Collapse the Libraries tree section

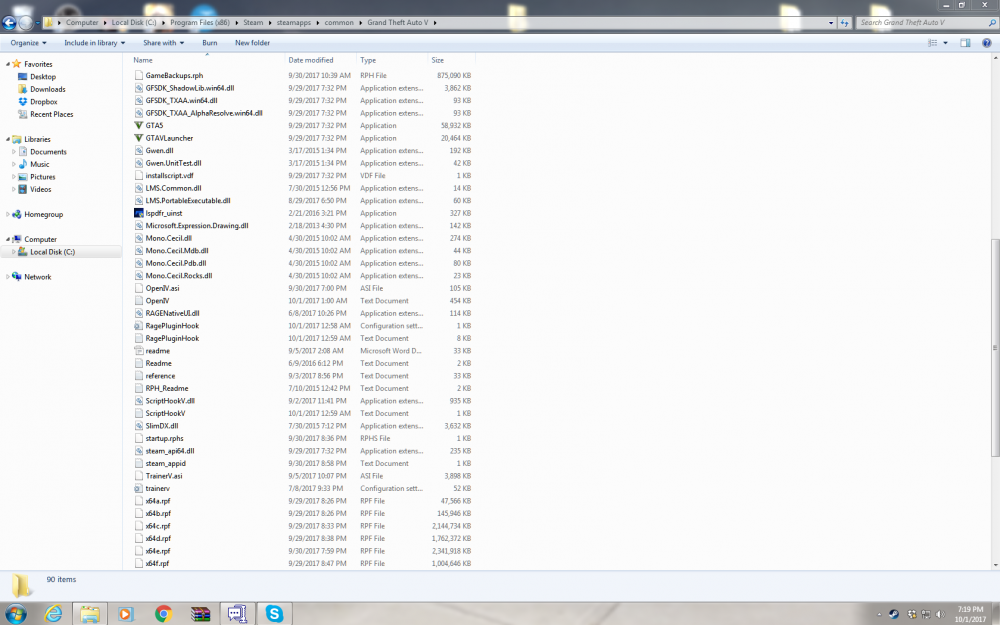[x=8, y=139]
